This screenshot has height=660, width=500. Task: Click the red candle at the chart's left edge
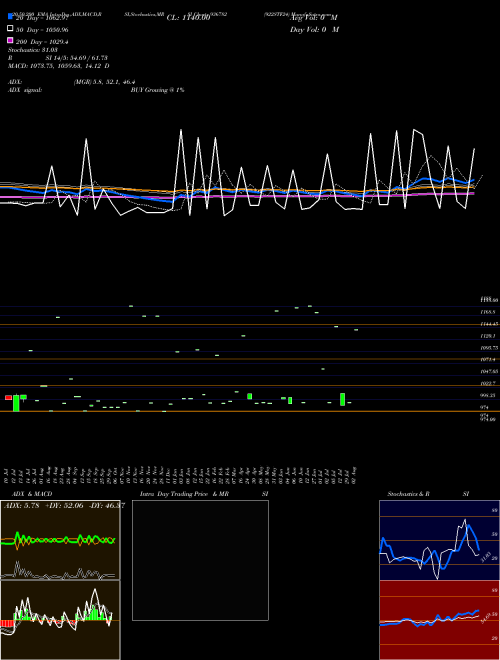[8, 397]
